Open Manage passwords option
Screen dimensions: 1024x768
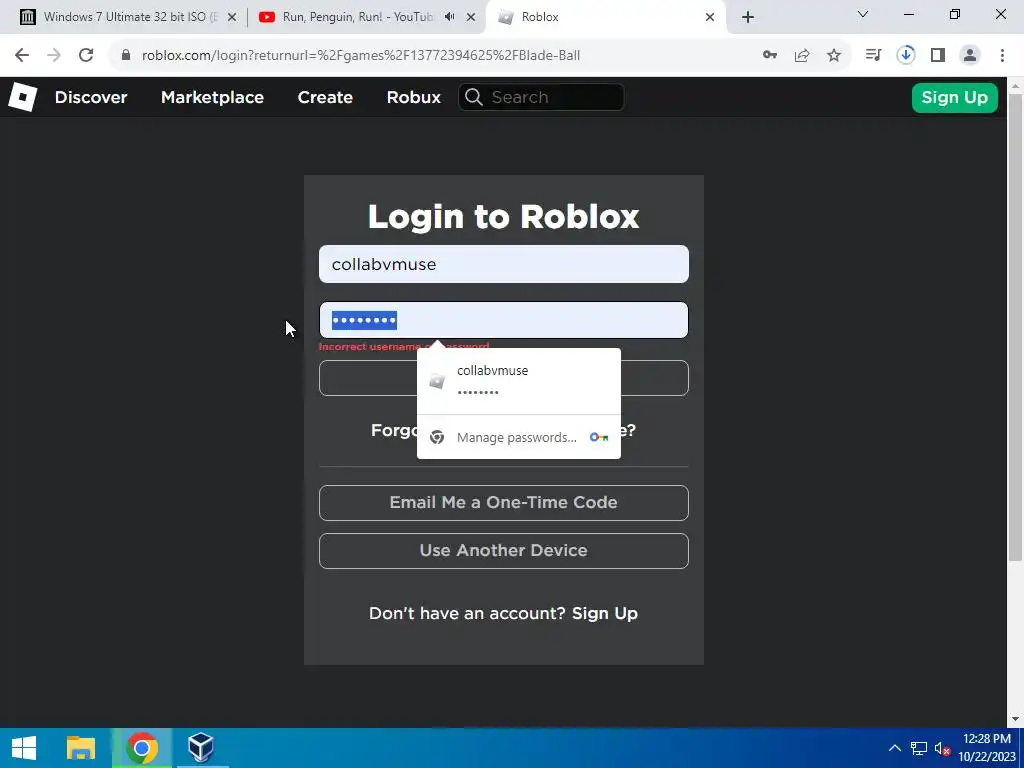519,438
